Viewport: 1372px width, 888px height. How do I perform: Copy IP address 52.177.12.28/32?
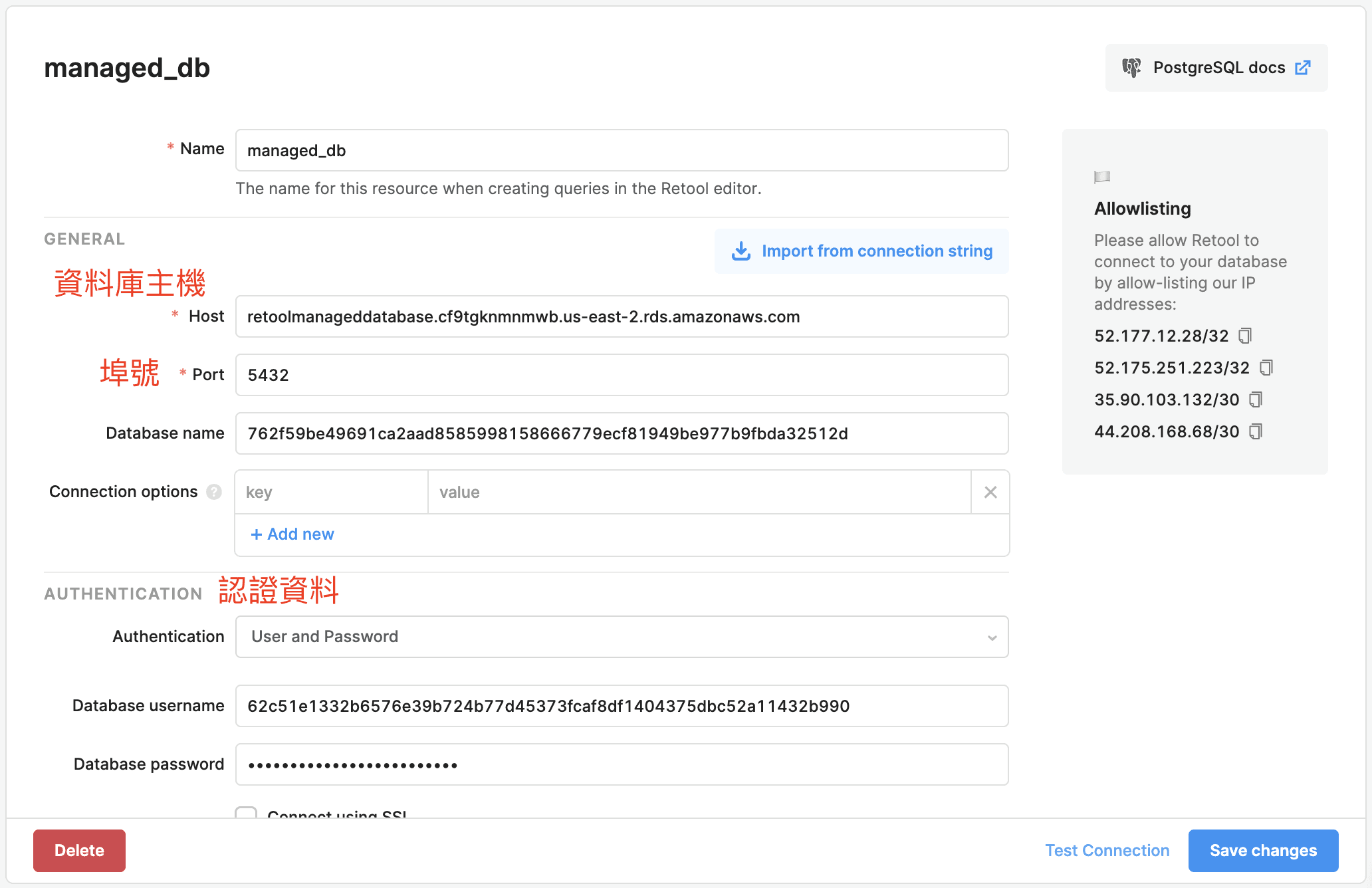[1245, 336]
